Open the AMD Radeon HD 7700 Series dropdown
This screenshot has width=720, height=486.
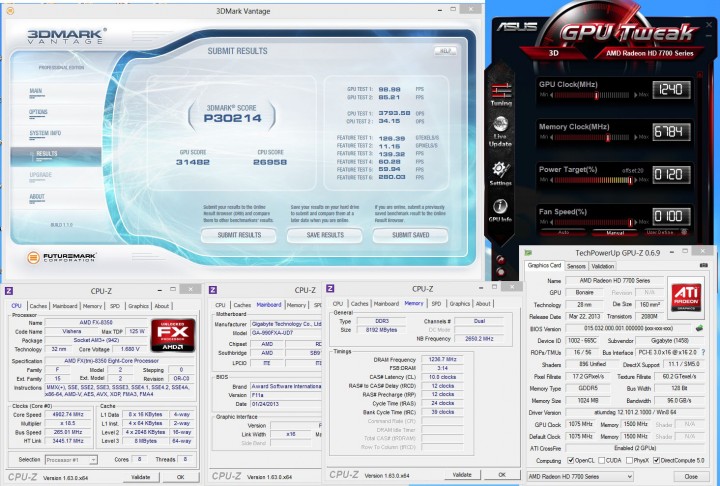(x=580, y=476)
